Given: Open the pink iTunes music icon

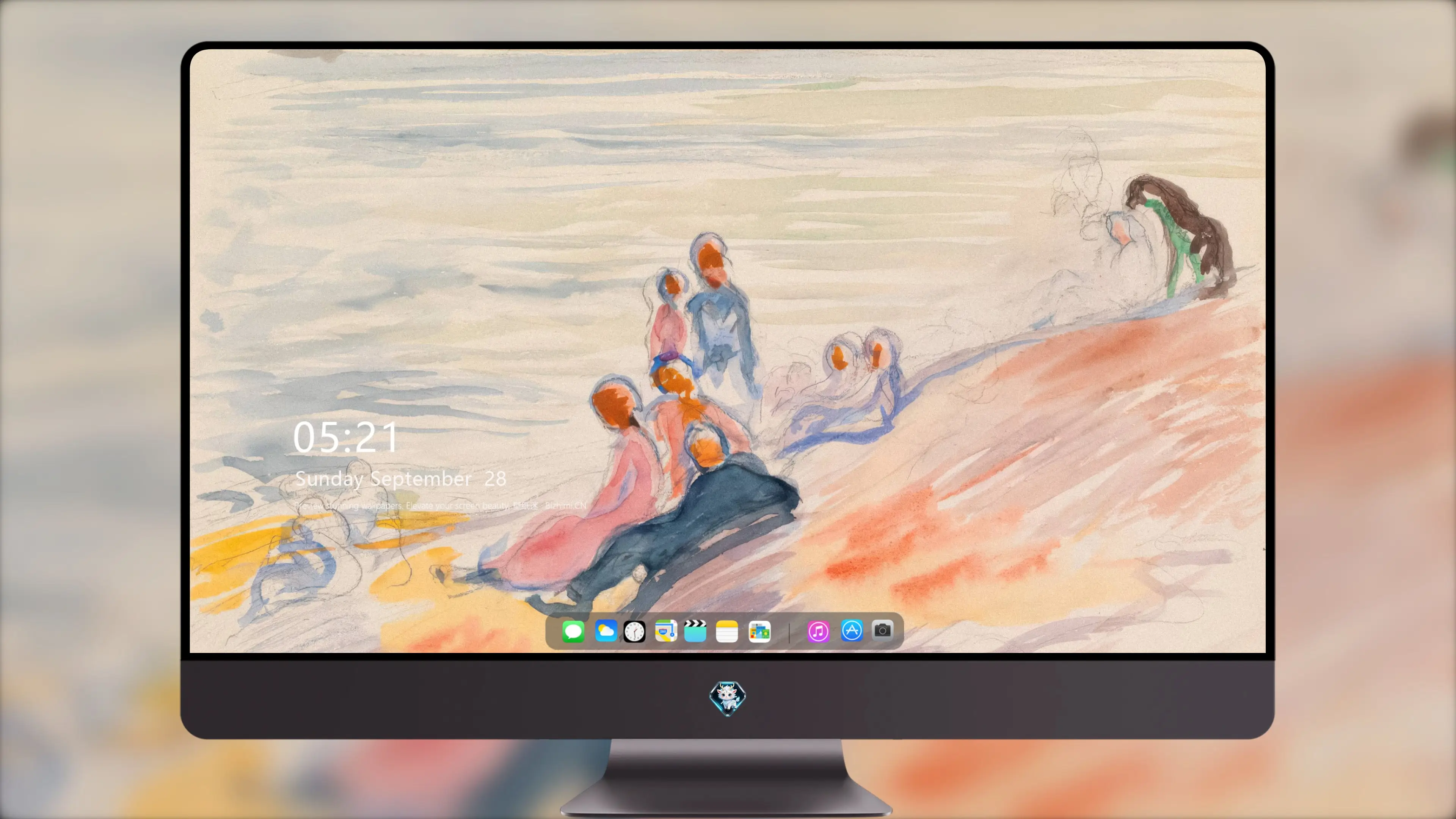Looking at the screenshot, I should pos(818,631).
